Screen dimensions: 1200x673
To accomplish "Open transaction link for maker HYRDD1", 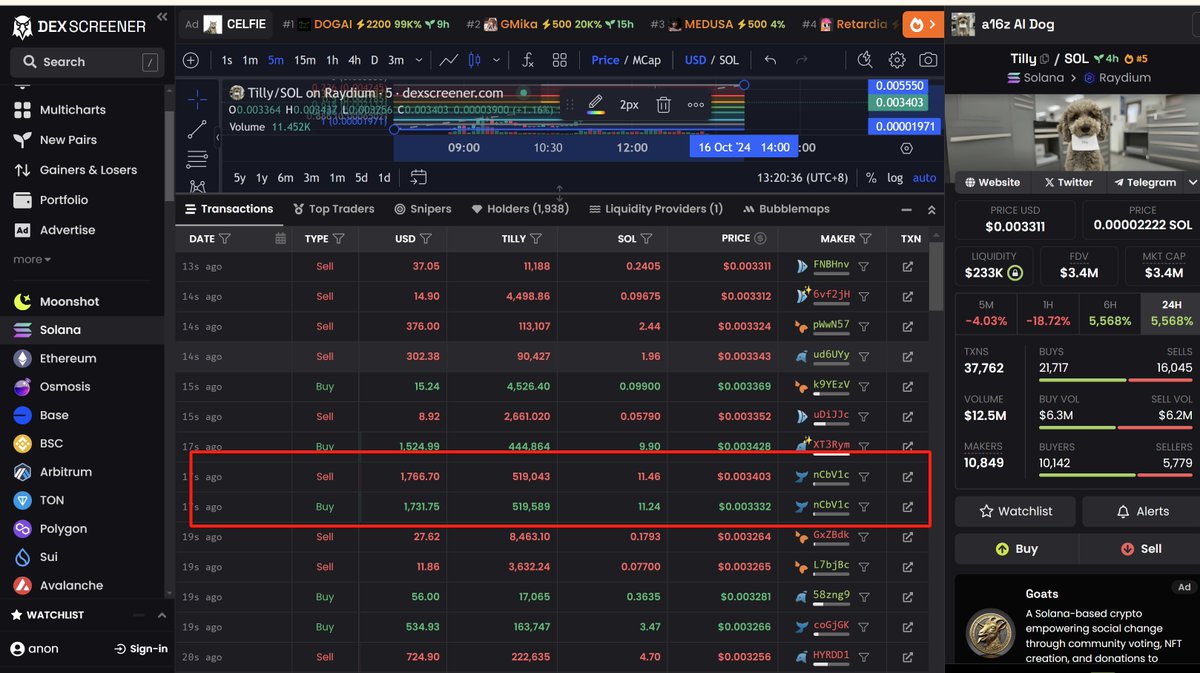I will coord(908,656).
